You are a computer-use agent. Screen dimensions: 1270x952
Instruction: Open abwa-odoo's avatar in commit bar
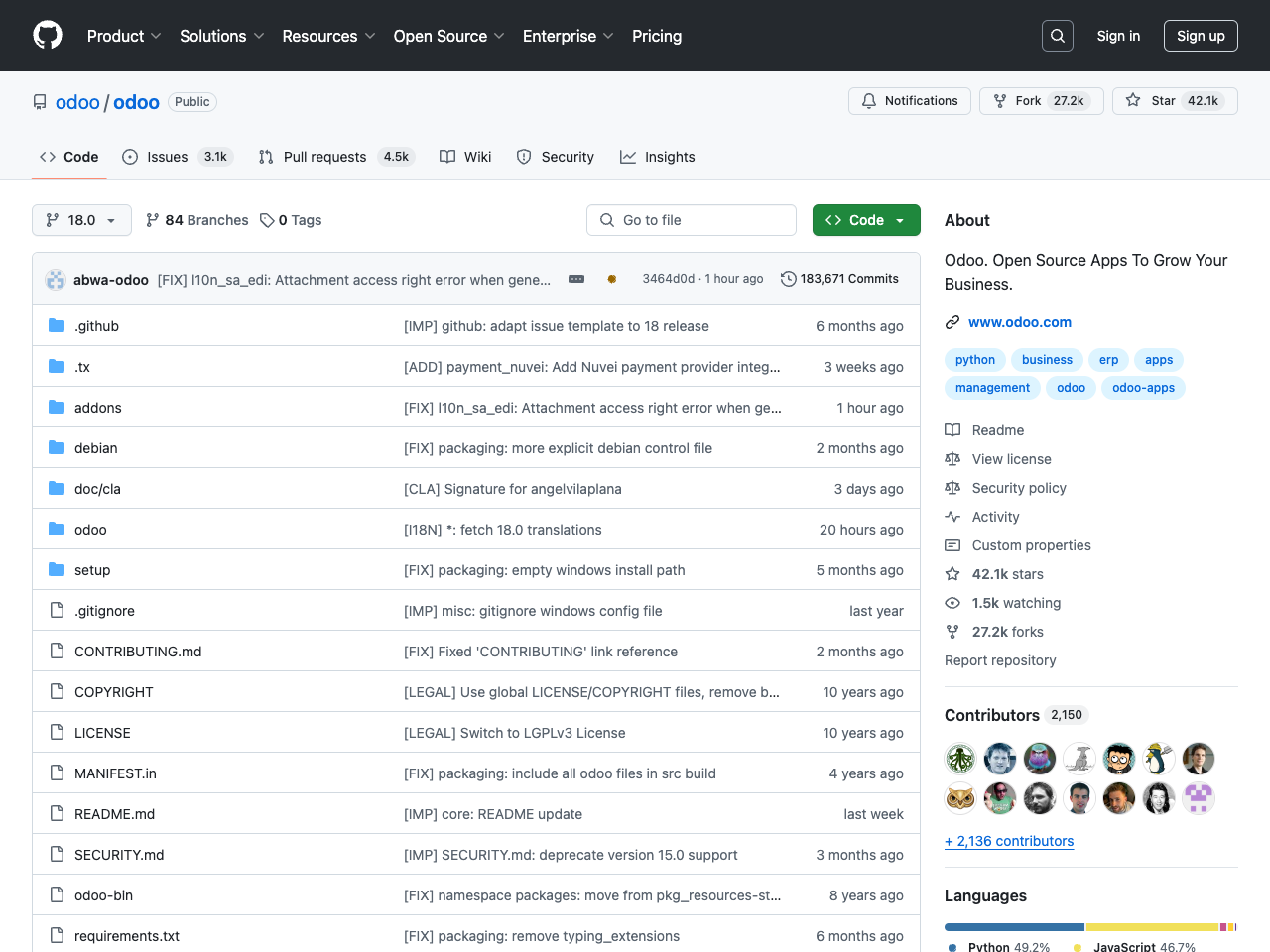(x=56, y=280)
